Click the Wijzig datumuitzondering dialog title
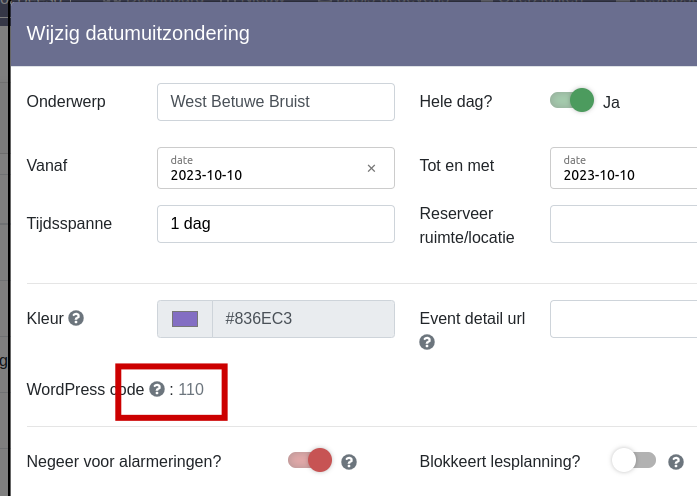 138,33
